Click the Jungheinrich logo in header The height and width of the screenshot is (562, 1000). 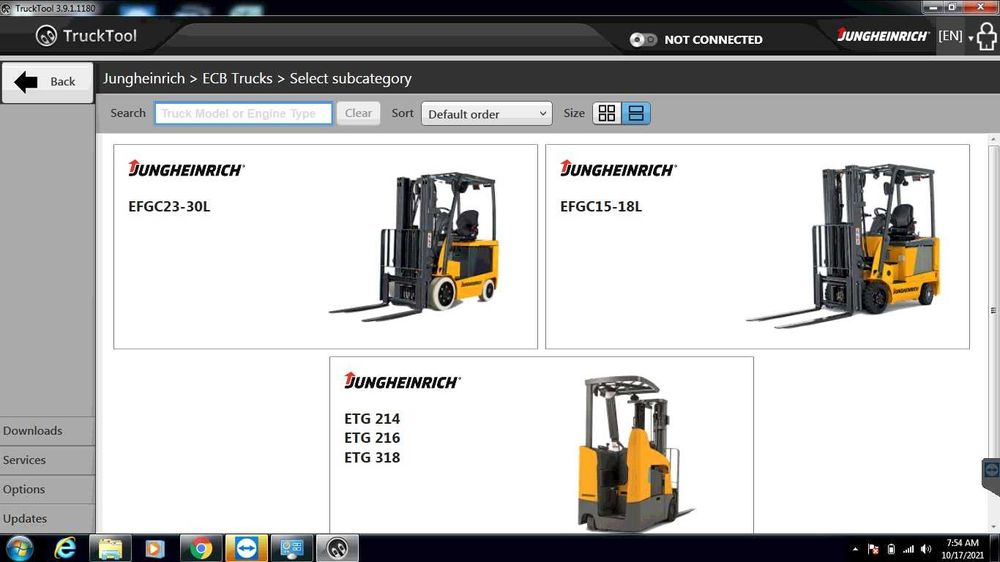pos(883,36)
